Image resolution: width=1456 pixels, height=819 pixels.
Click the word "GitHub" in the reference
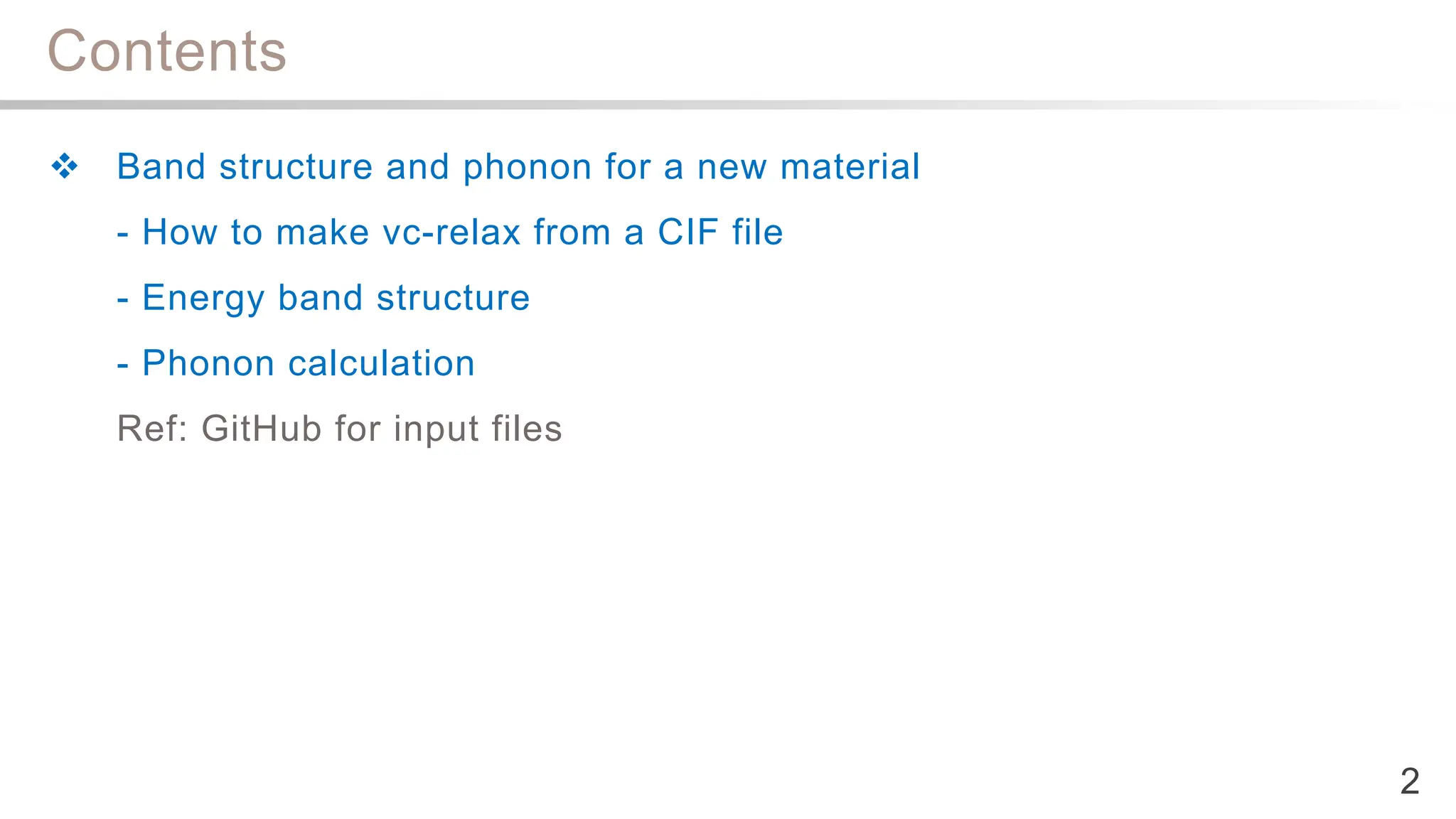pyautogui.click(x=261, y=429)
